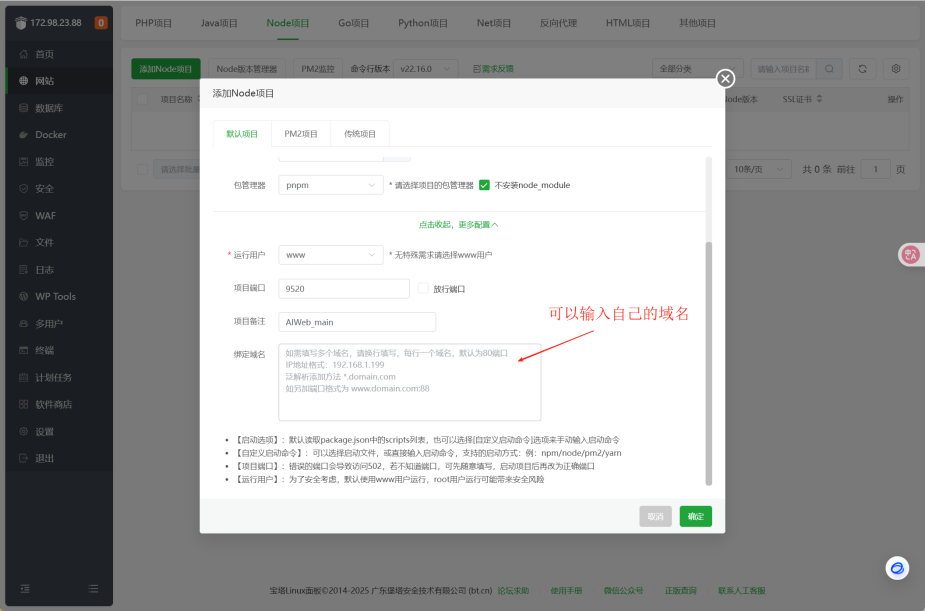Tick the checkbox beside 请选择批量 dropdown
Image resolution: width=925 pixels, height=611 pixels.
point(142,169)
